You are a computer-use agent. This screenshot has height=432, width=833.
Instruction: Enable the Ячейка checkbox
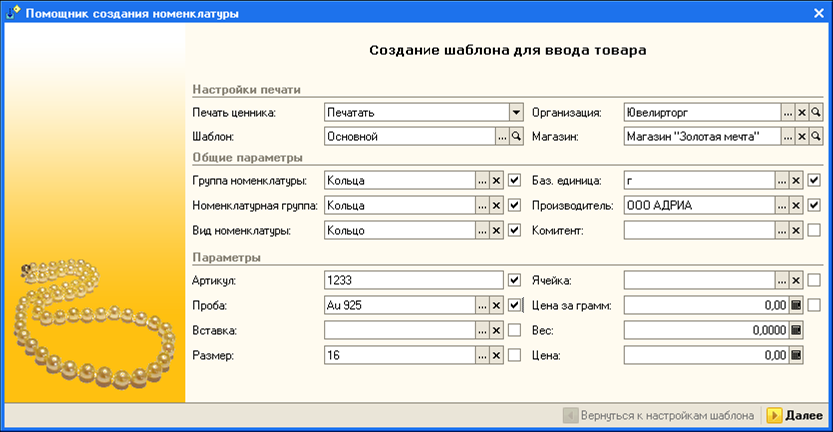(x=814, y=280)
